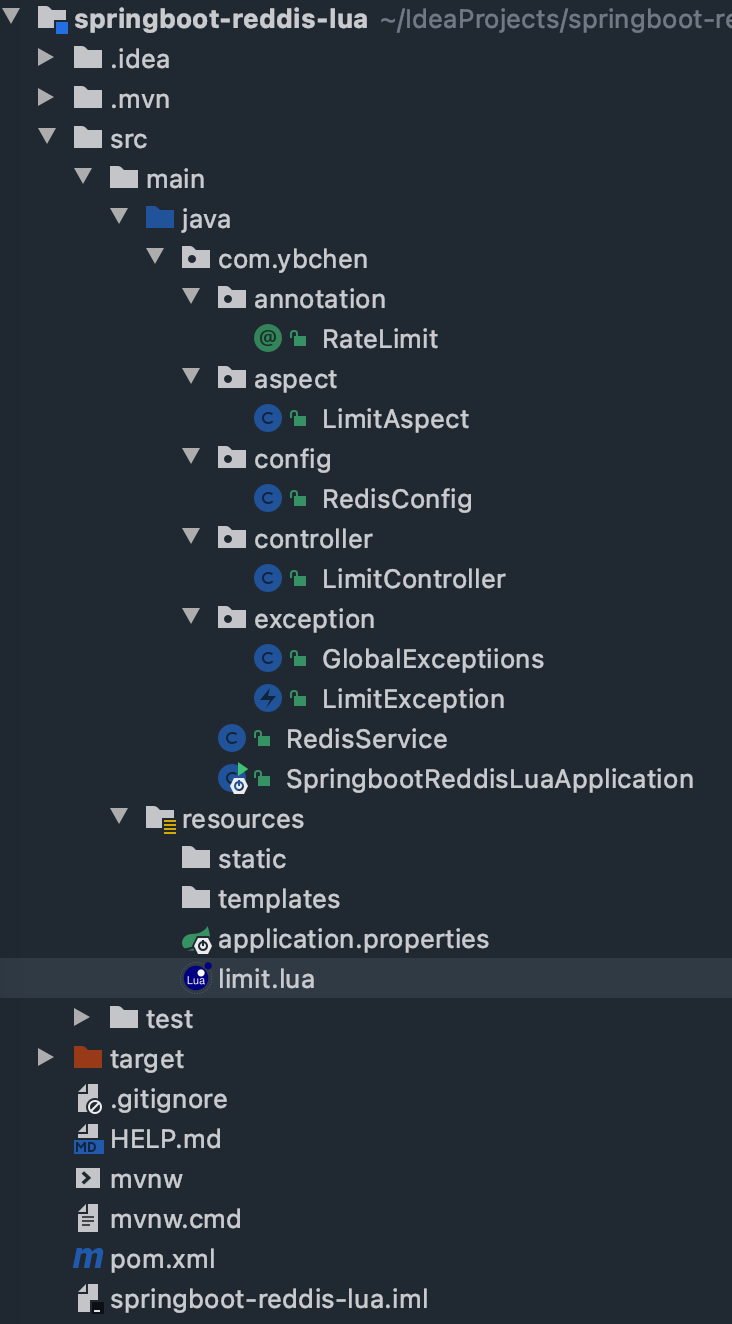This screenshot has height=1324, width=732.
Task: Collapse the src folder
Action: click(x=46, y=137)
